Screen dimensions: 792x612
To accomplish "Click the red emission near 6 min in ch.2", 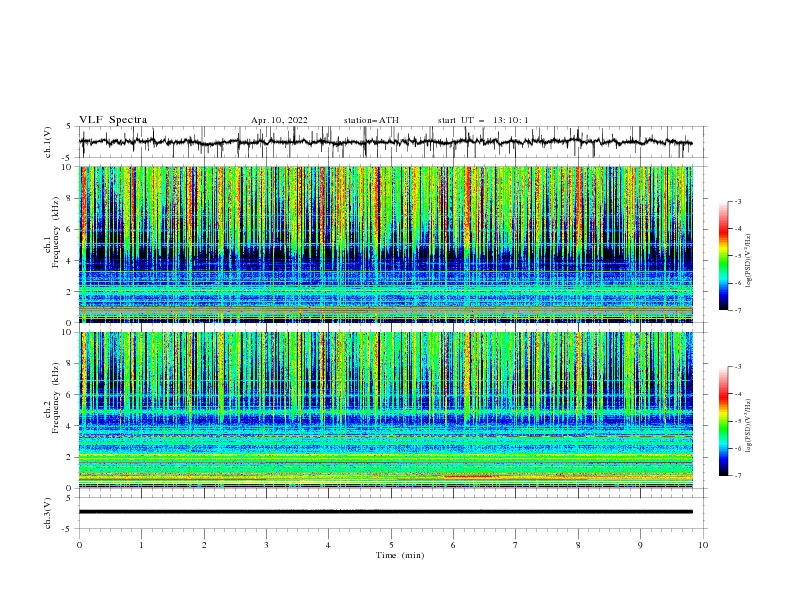I will tap(470, 477).
